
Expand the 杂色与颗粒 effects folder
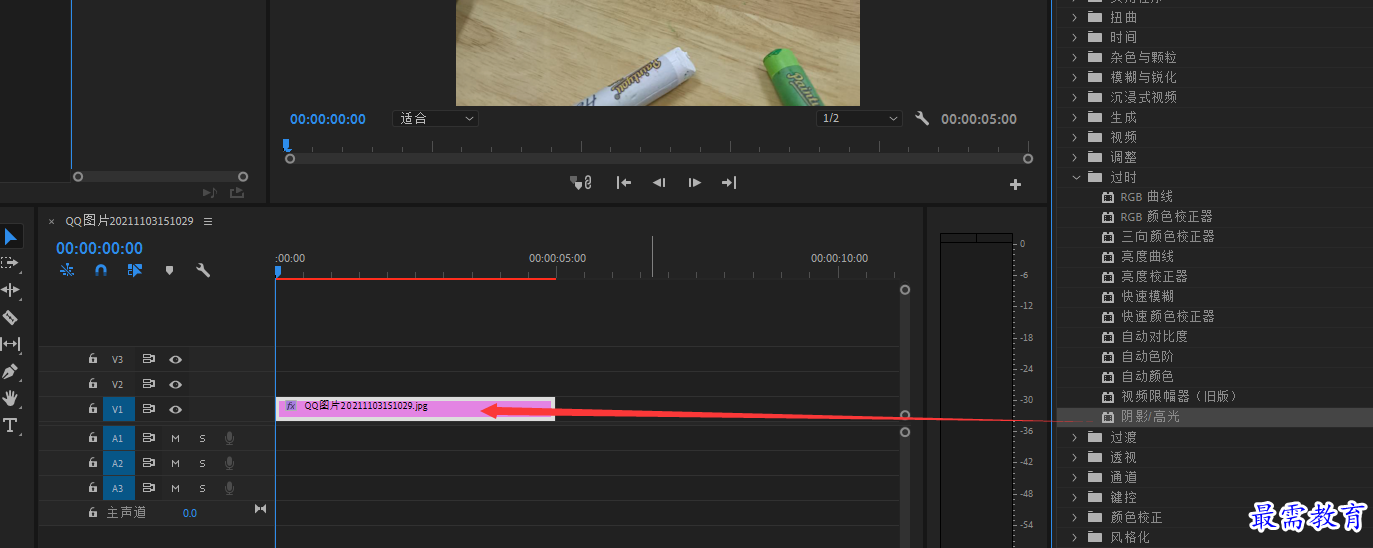pyautogui.click(x=1075, y=57)
